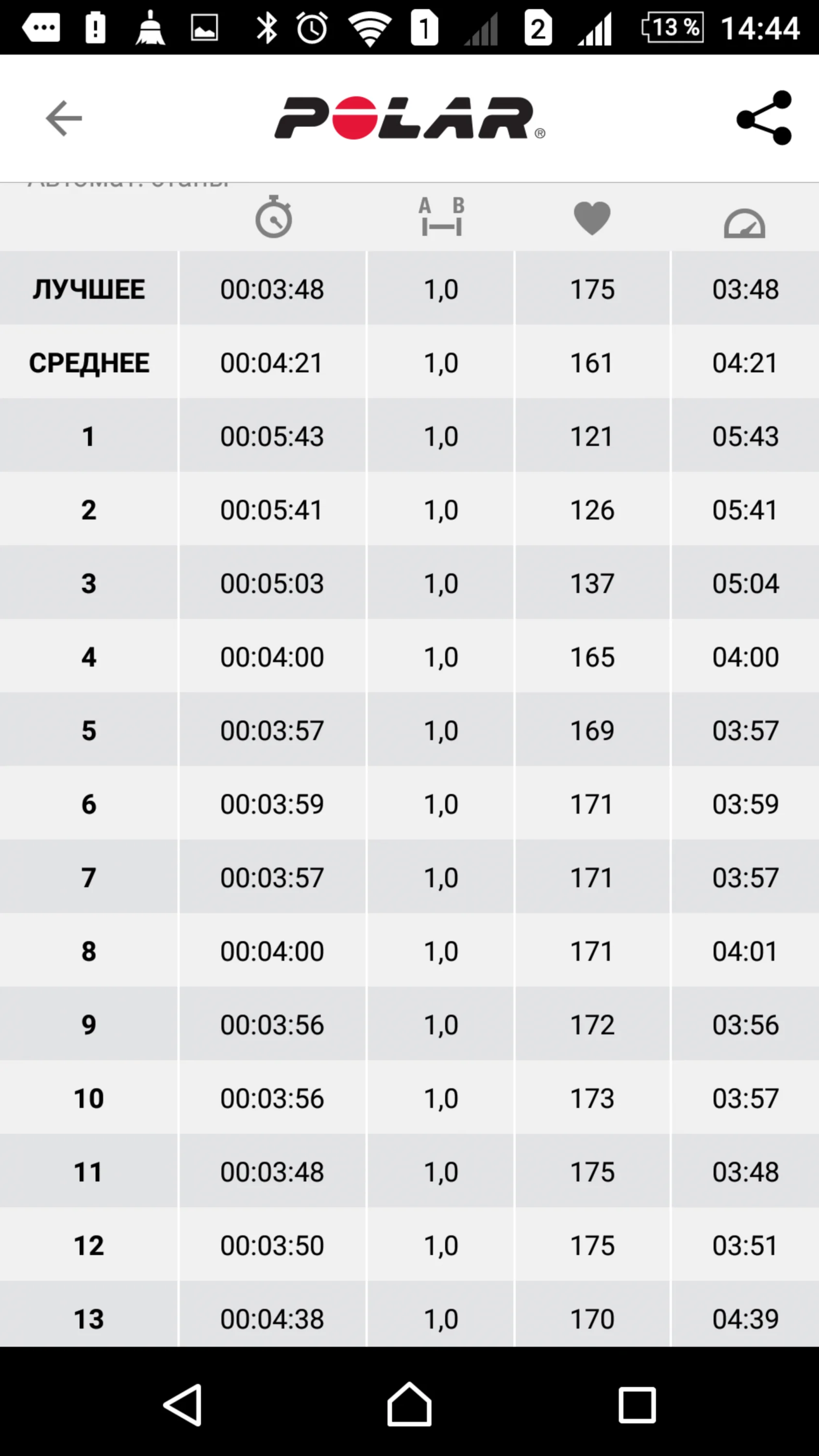This screenshot has width=819, height=1456.
Task: Tap the share icon
Action: [x=764, y=118]
